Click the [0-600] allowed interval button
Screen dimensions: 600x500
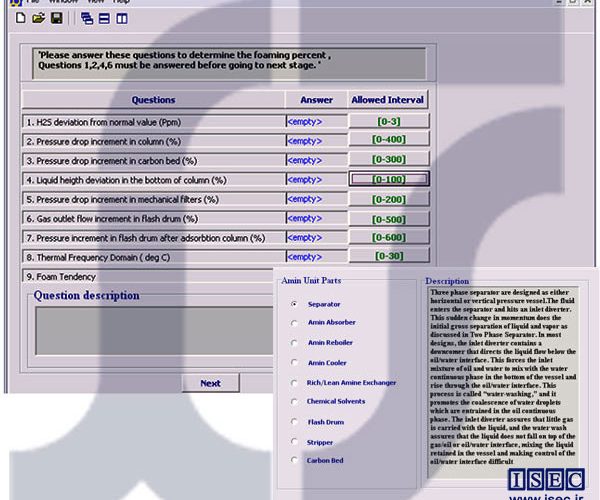(389, 237)
